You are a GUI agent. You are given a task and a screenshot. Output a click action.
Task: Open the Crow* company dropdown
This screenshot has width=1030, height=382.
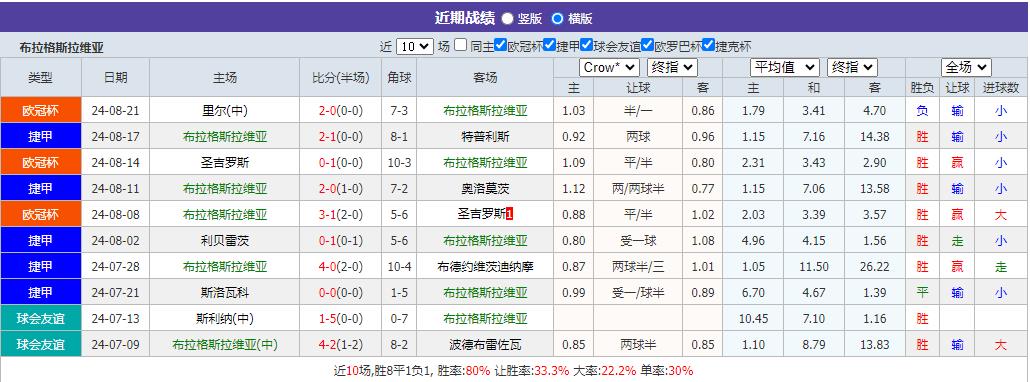point(609,67)
